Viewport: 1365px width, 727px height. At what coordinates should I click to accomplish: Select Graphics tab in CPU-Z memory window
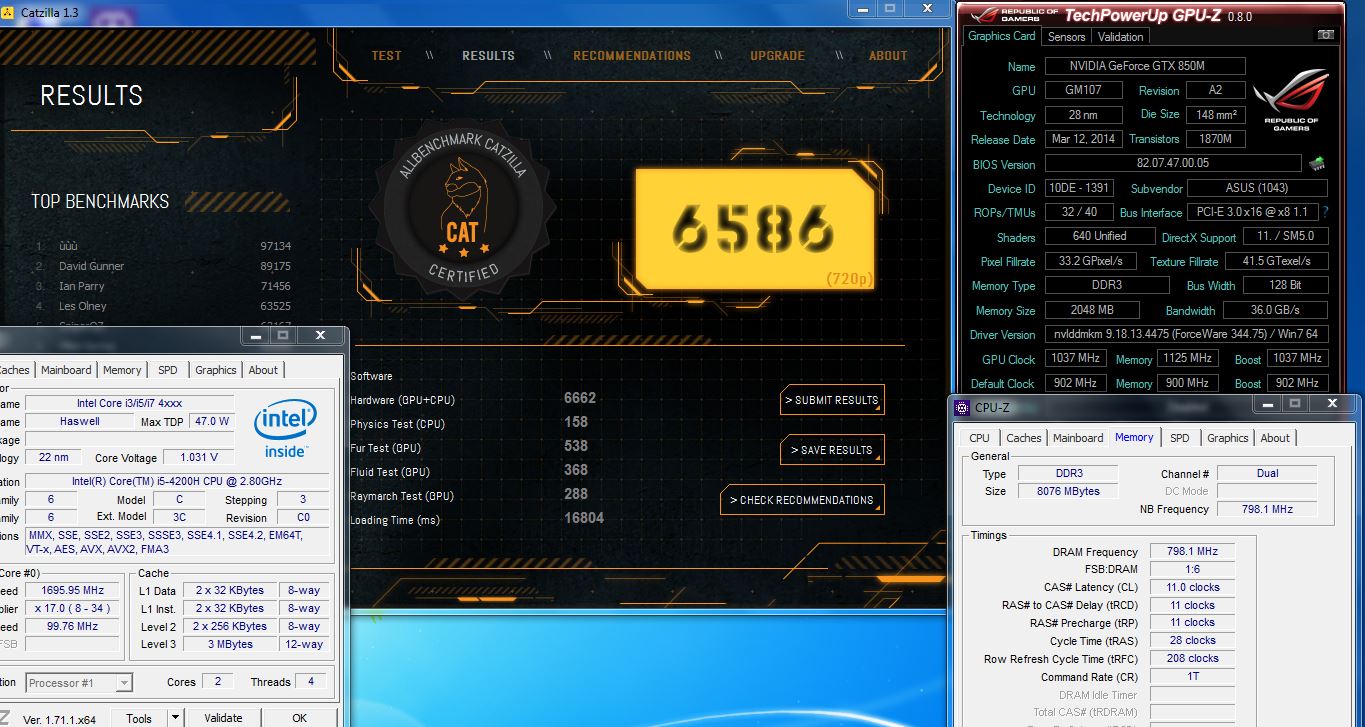[x=1228, y=438]
